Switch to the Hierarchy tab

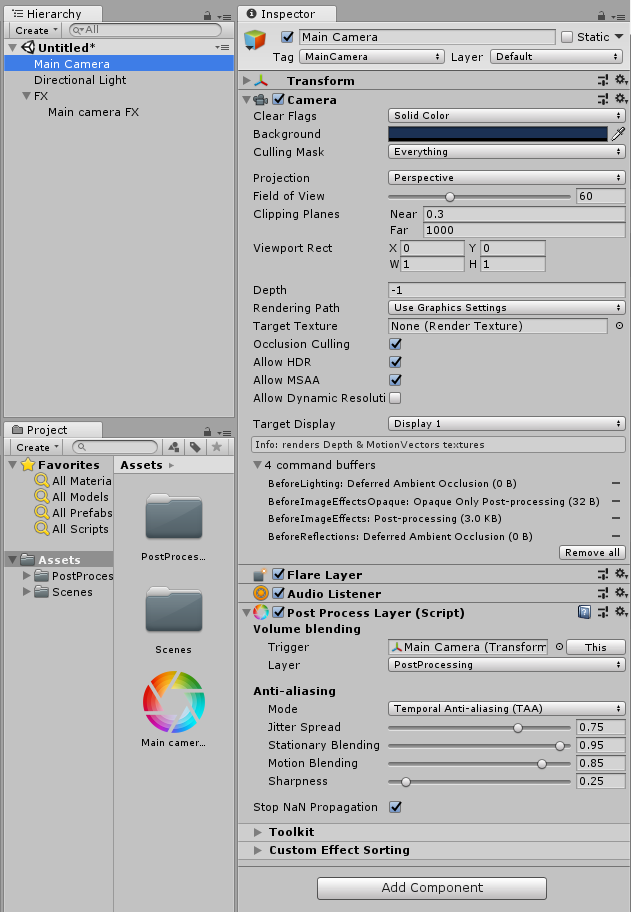pos(53,14)
